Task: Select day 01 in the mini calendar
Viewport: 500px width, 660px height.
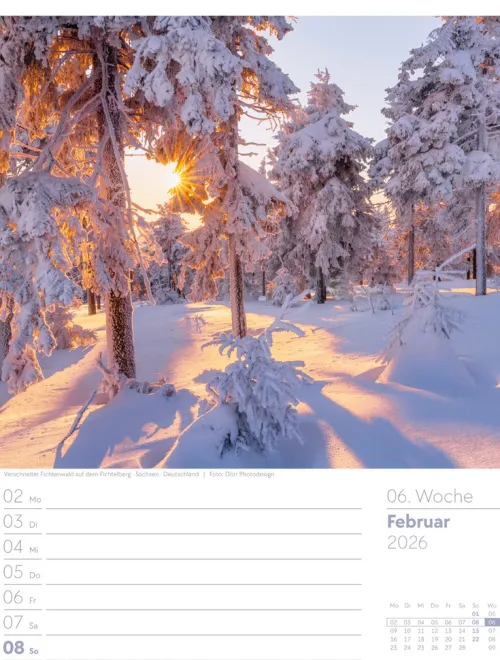Action: tap(476, 614)
